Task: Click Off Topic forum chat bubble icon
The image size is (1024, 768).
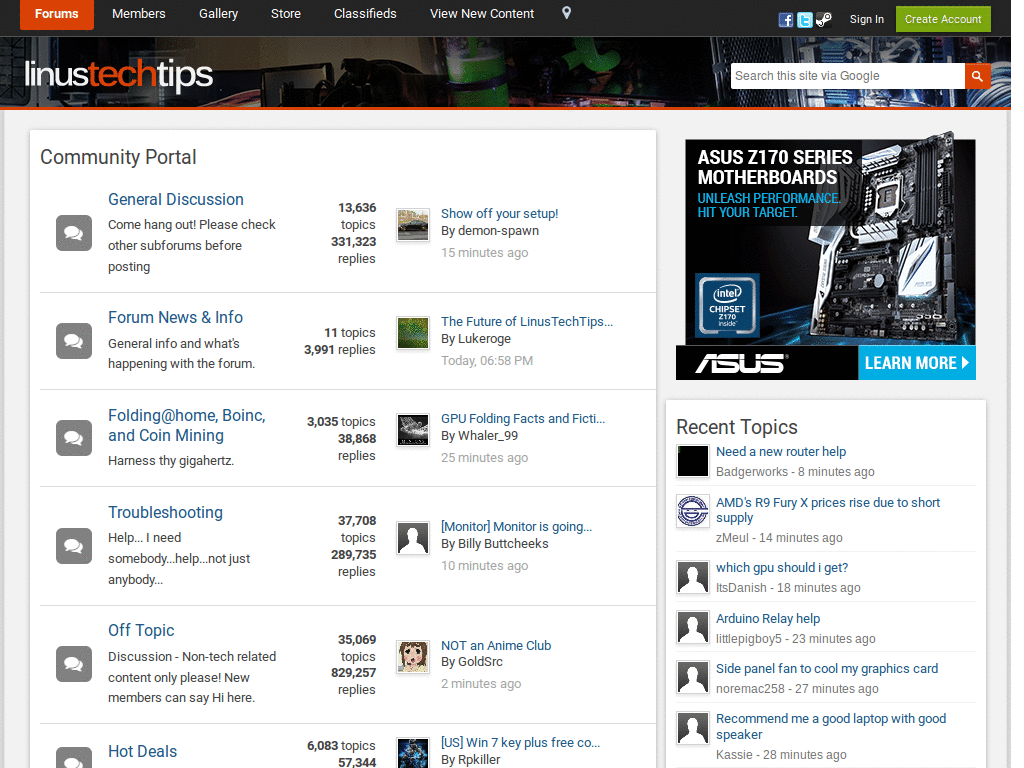Action: tap(74, 664)
